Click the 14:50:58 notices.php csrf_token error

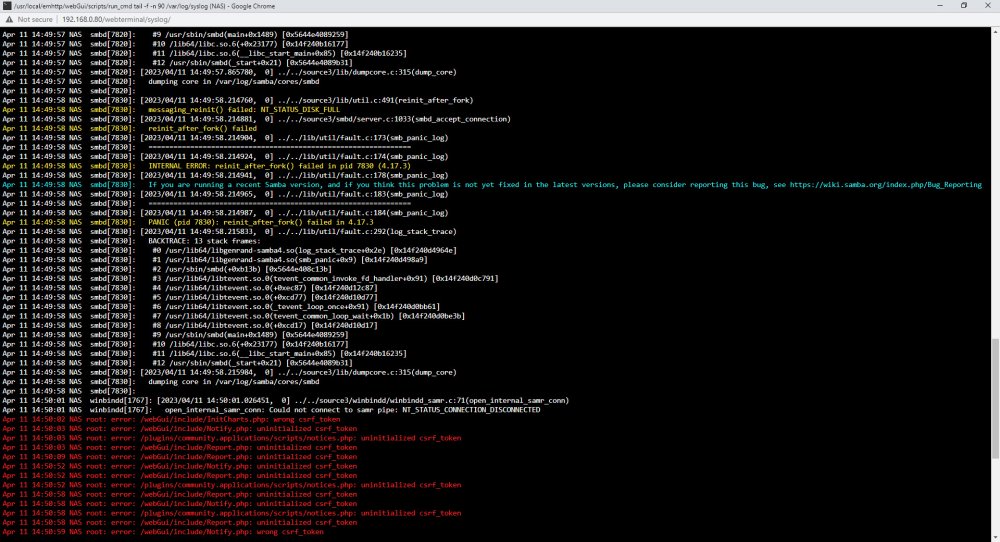tap(232, 513)
